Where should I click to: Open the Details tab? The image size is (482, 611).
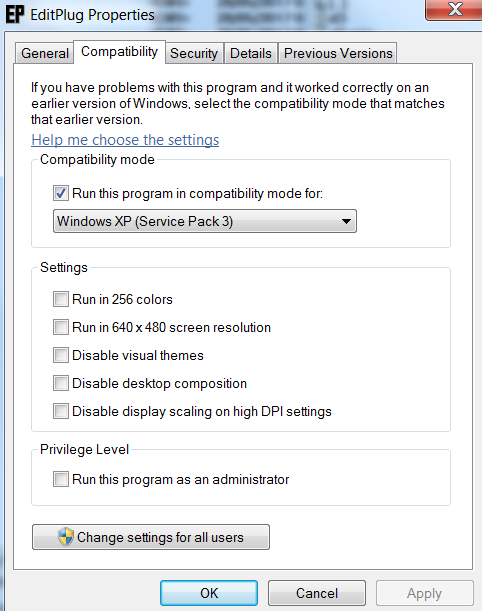pos(251,53)
